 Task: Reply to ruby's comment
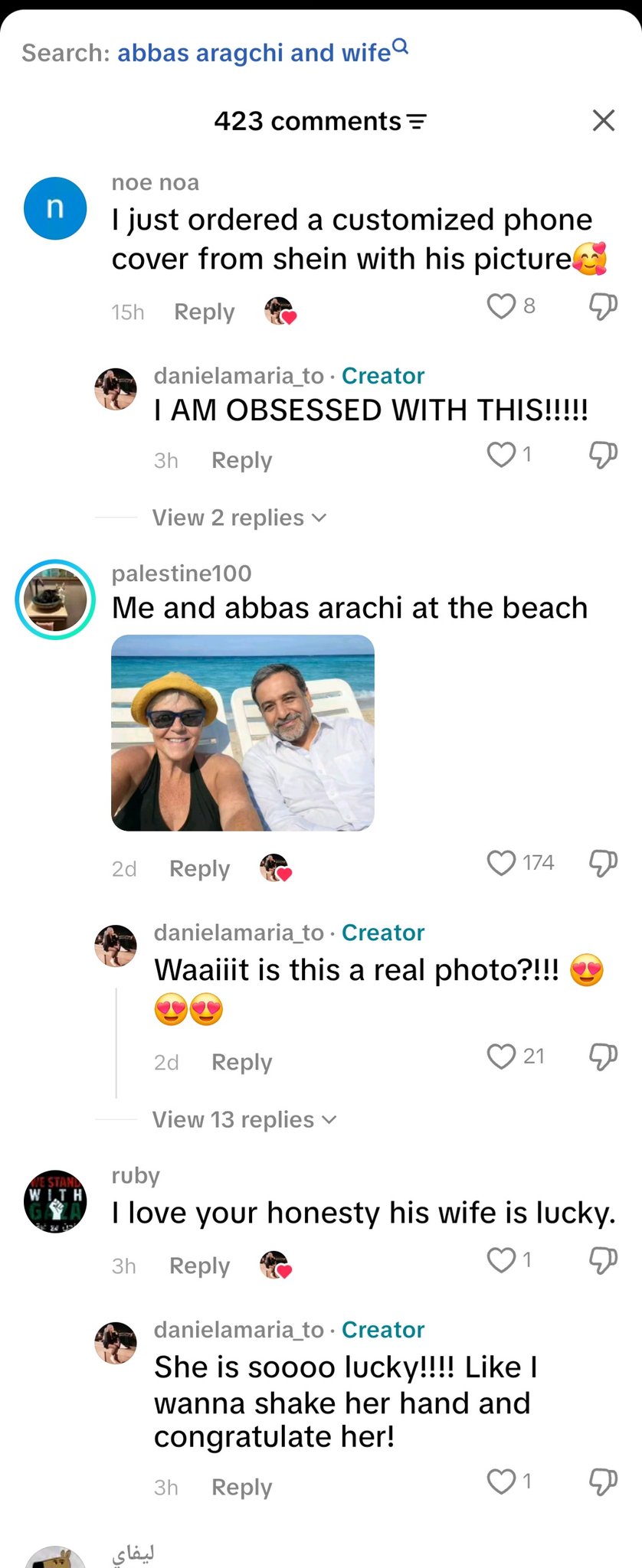[x=199, y=1266]
